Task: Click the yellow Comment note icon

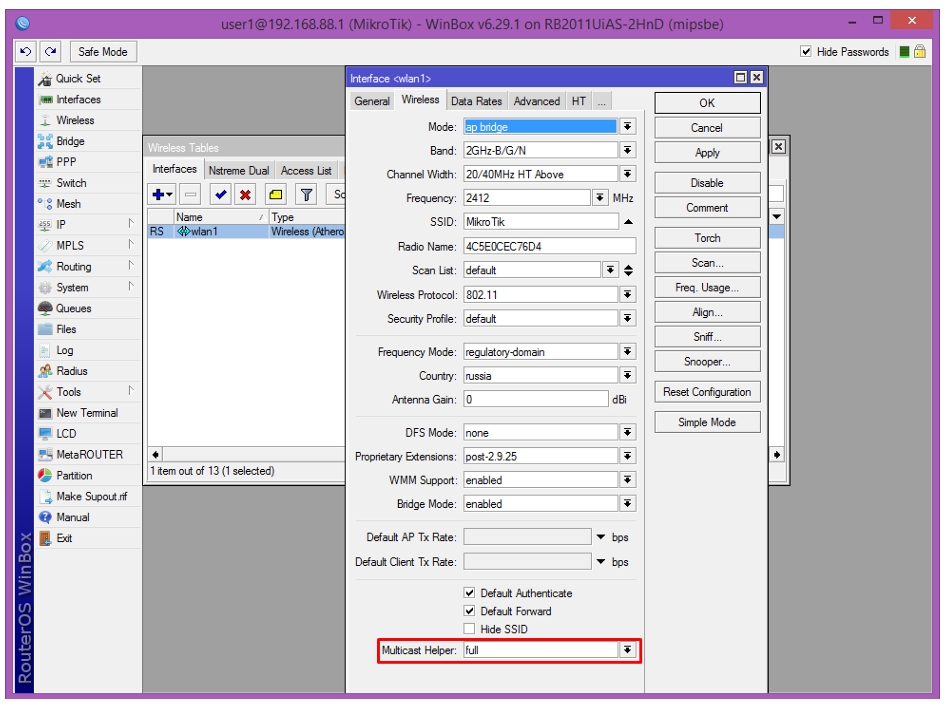Action: click(276, 194)
